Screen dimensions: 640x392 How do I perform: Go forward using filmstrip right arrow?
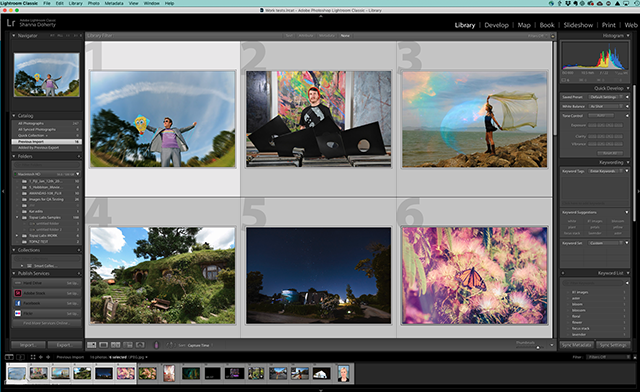[x=48, y=357]
